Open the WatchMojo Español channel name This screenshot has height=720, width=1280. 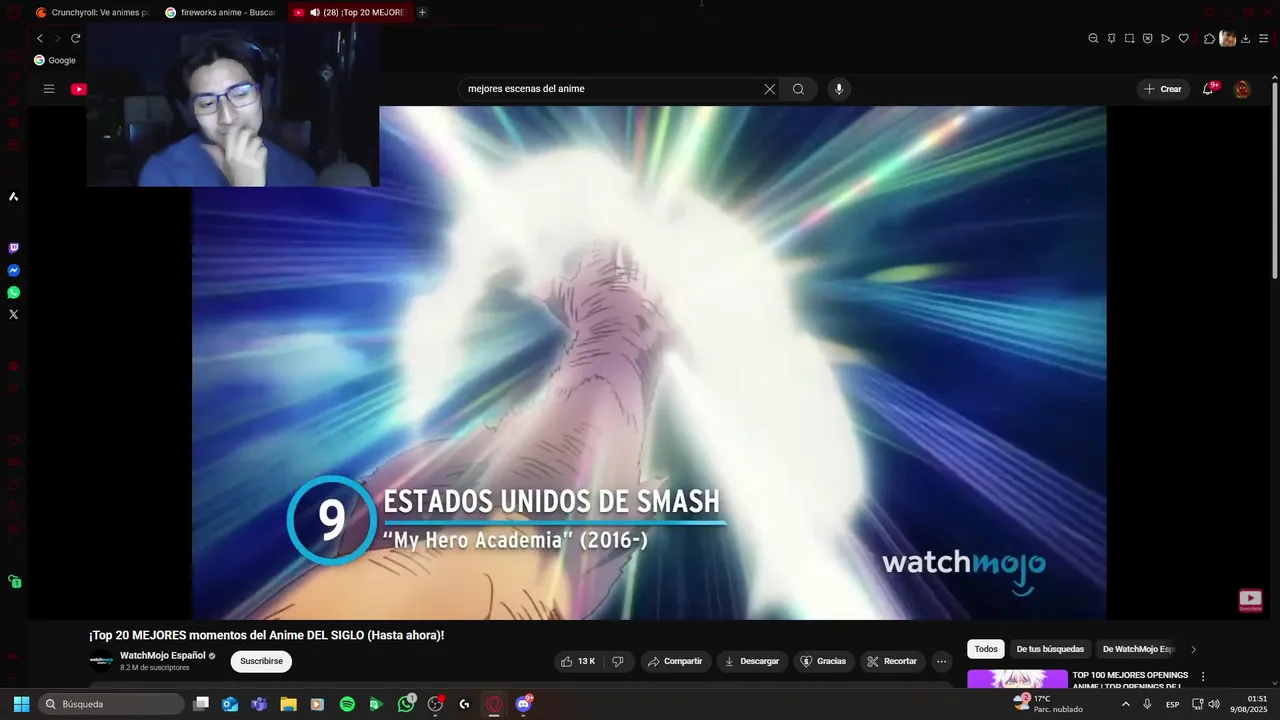click(x=162, y=656)
